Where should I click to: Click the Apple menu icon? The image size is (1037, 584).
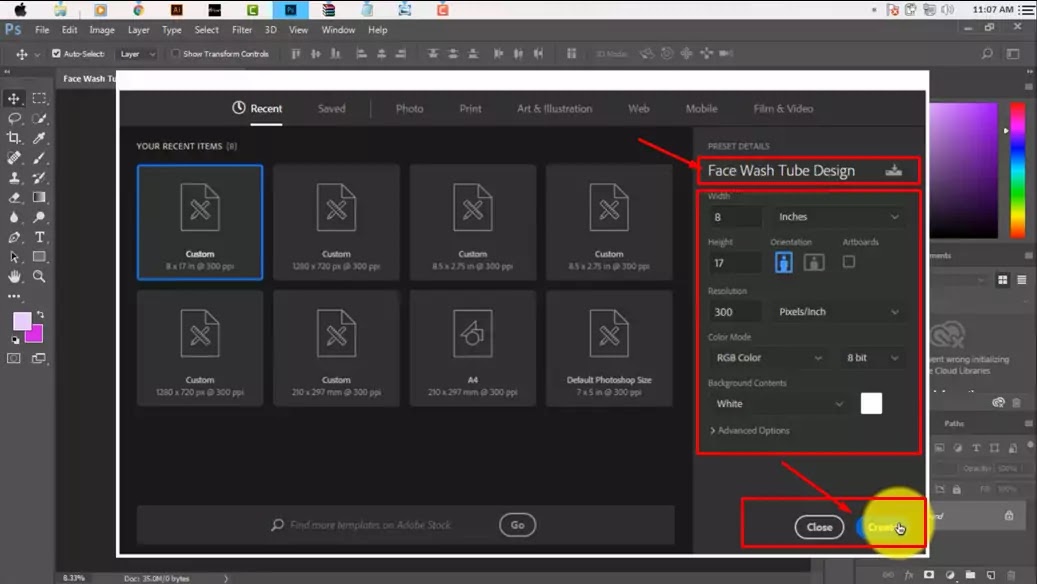point(21,9)
